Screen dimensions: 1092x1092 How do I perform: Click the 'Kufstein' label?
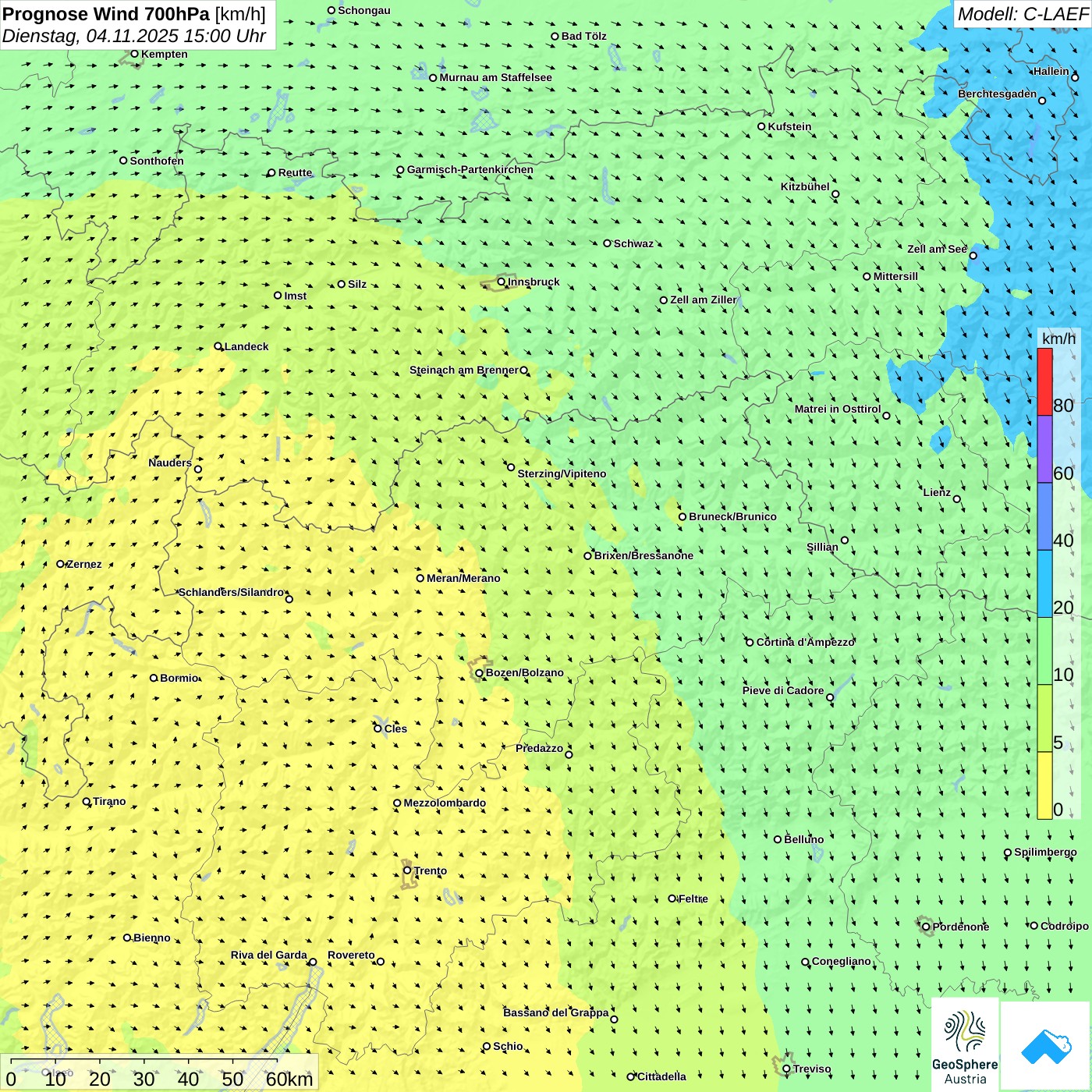[x=789, y=126]
